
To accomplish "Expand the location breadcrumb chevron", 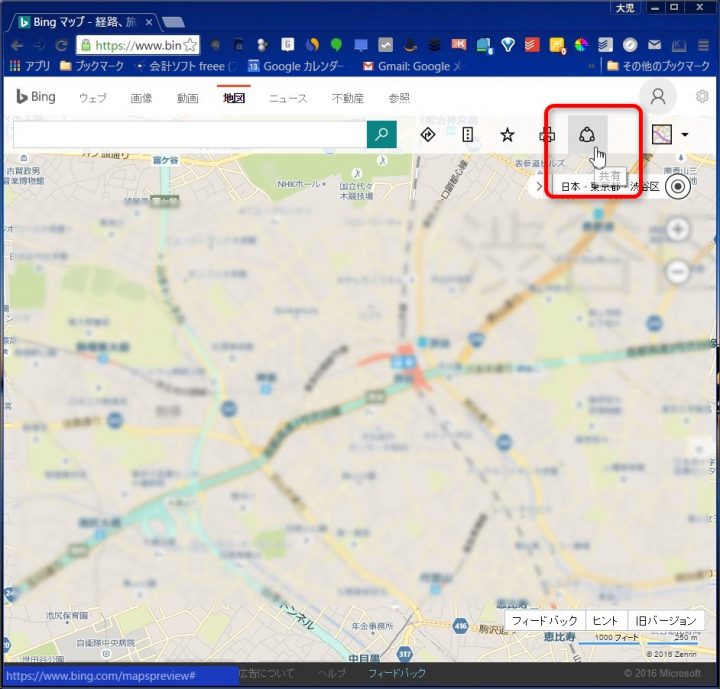I will pyautogui.click(x=539, y=187).
